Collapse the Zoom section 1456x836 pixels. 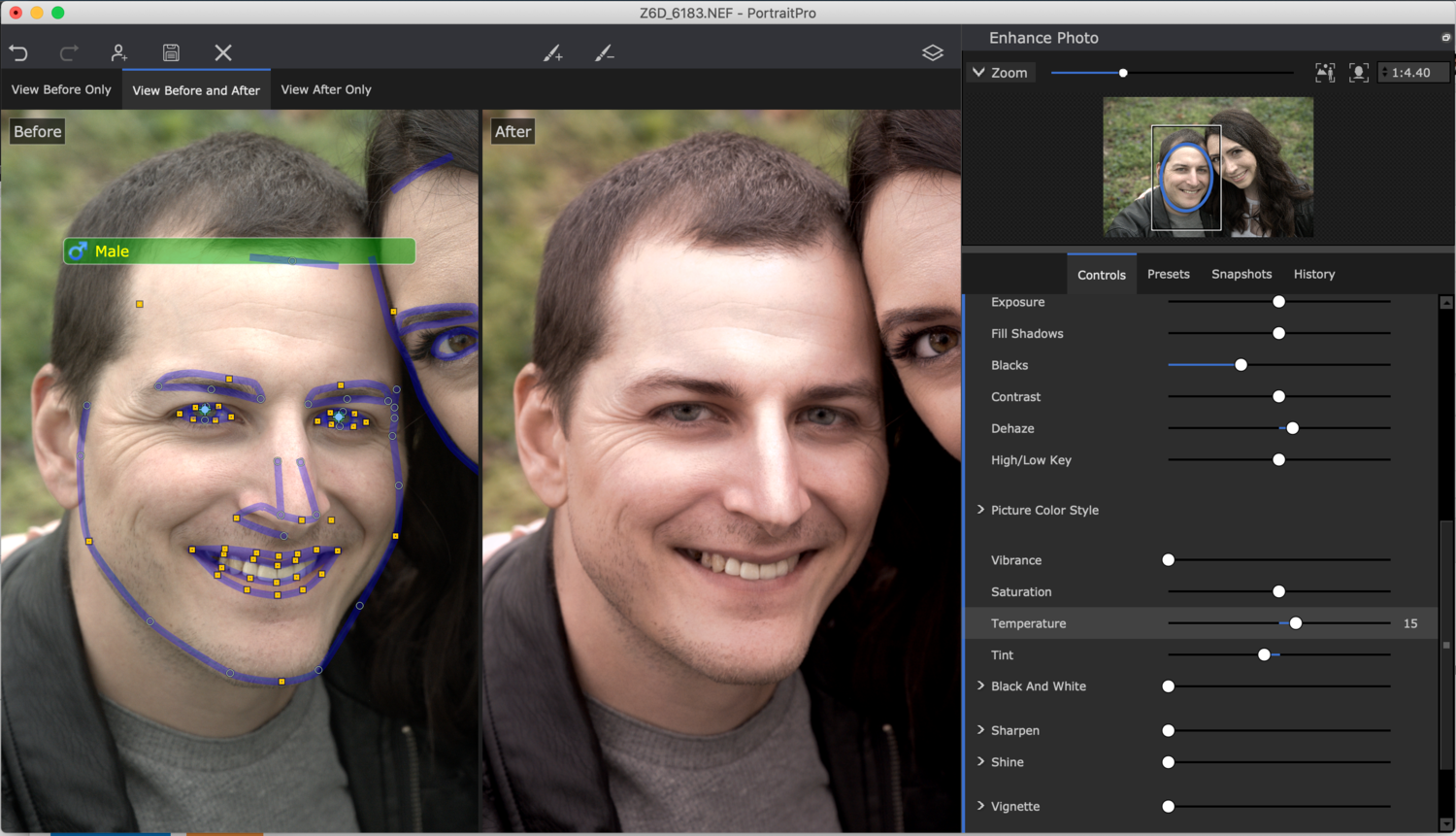tap(978, 73)
